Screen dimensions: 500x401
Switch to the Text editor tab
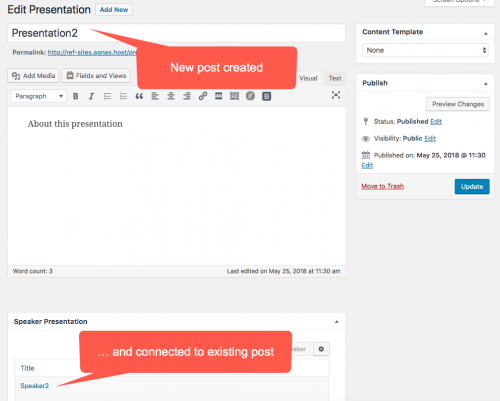(x=335, y=79)
